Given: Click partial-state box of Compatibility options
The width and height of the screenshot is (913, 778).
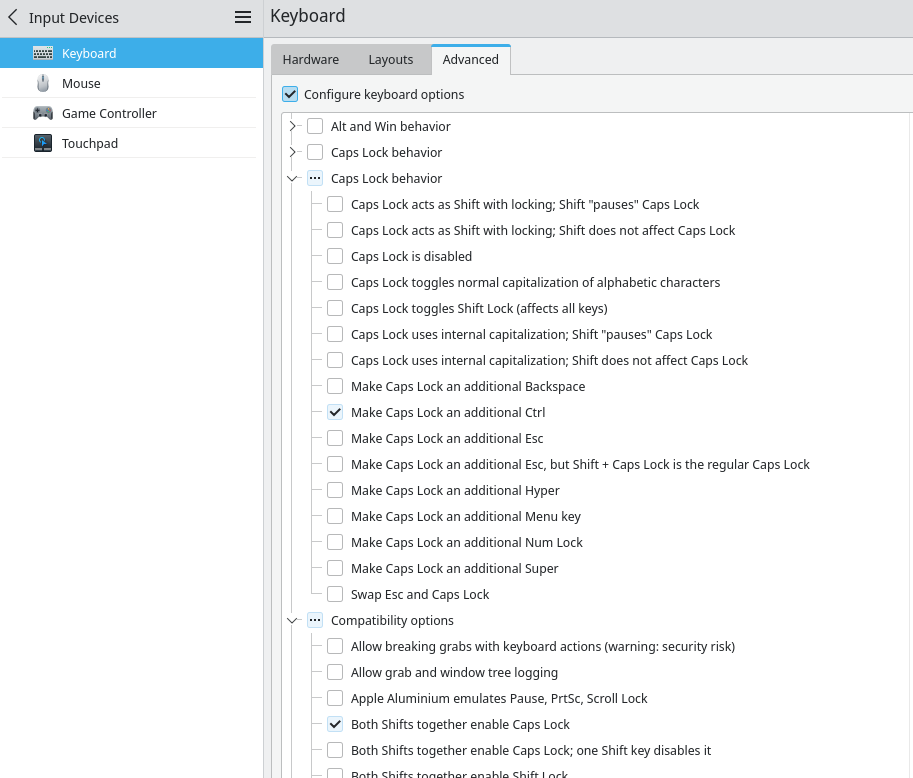Looking at the screenshot, I should pos(315,620).
